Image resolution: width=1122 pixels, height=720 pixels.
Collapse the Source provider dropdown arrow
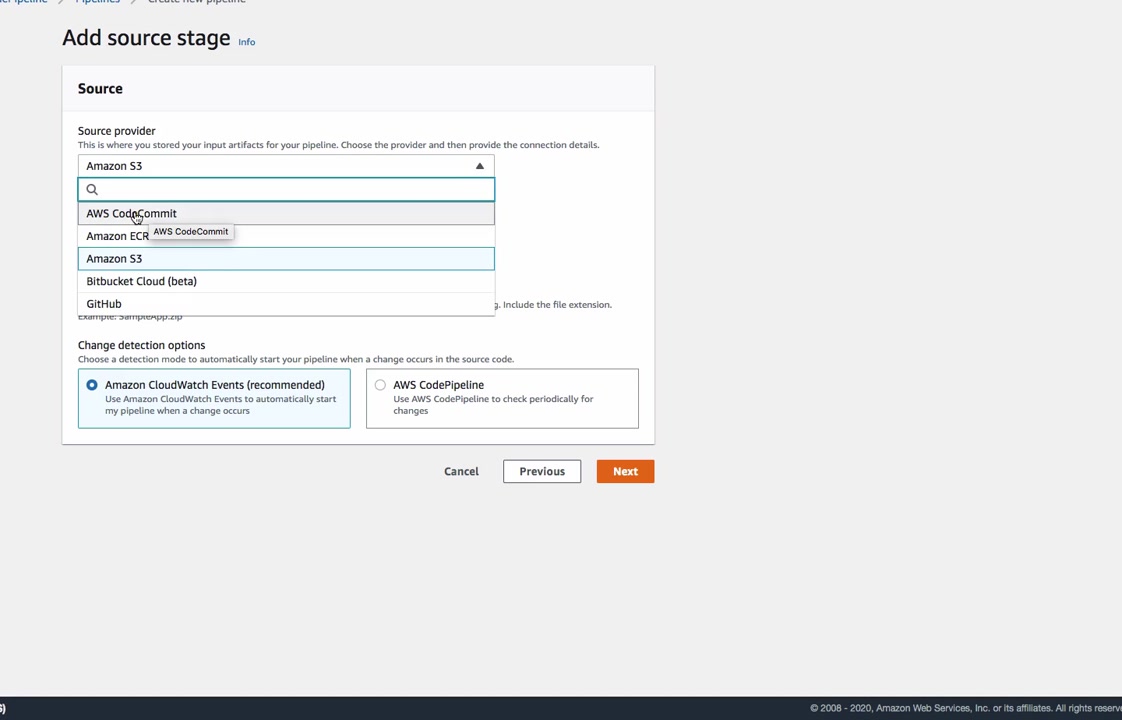(479, 166)
